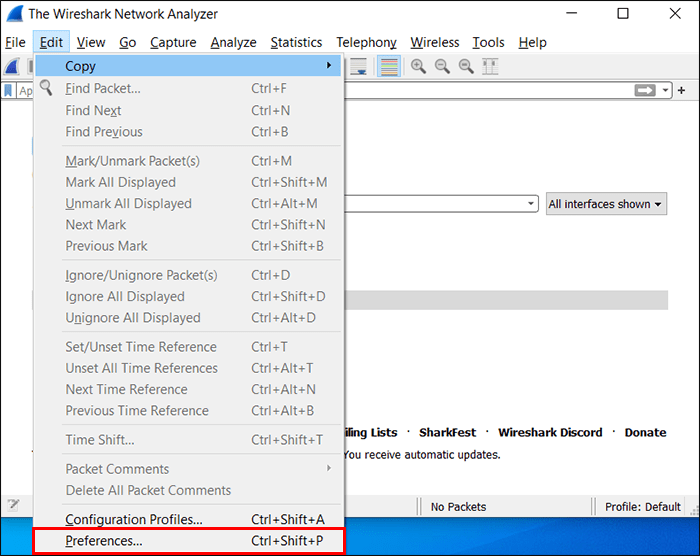The width and height of the screenshot is (700, 556).
Task: Open the All interfaces shown dropdown
Action: pos(606,204)
